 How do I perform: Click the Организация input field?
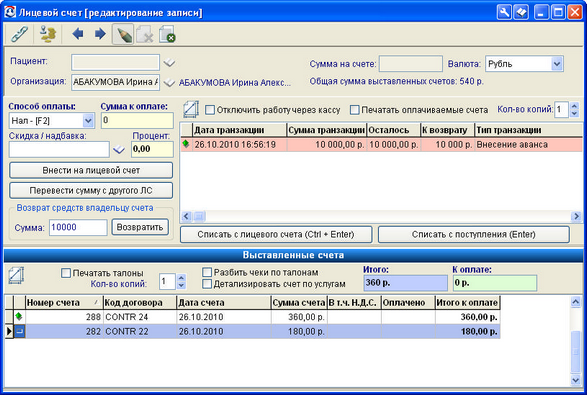point(115,82)
